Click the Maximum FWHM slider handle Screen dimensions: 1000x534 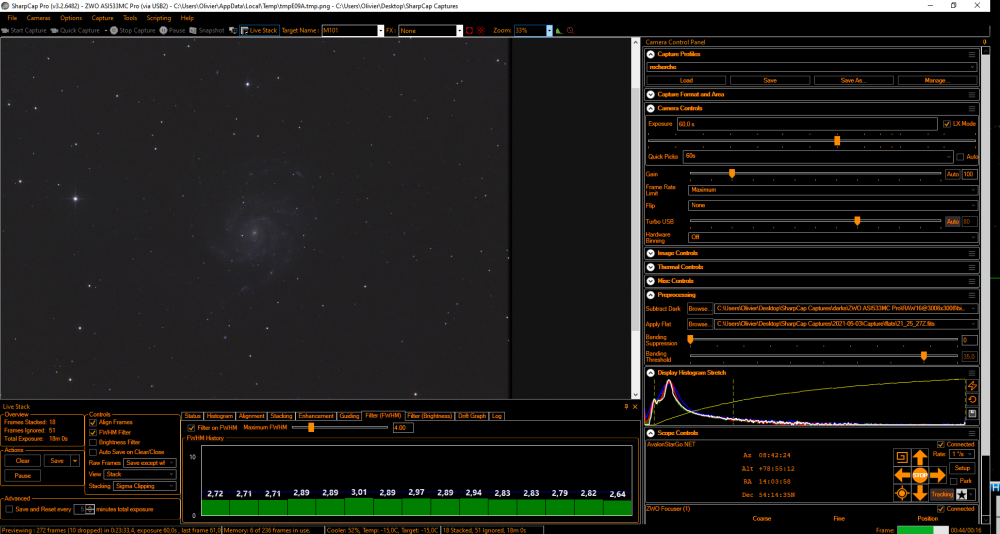pyautogui.click(x=311, y=427)
